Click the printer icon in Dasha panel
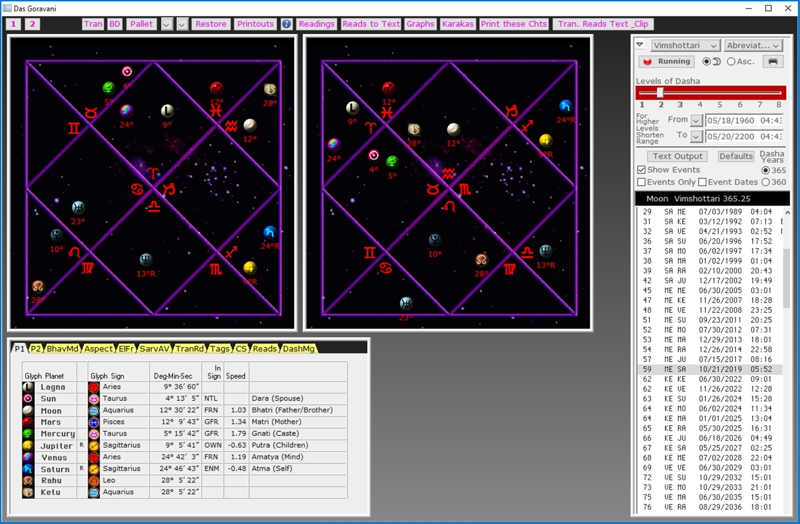Screen dimensions: 800x524 tap(772, 61)
